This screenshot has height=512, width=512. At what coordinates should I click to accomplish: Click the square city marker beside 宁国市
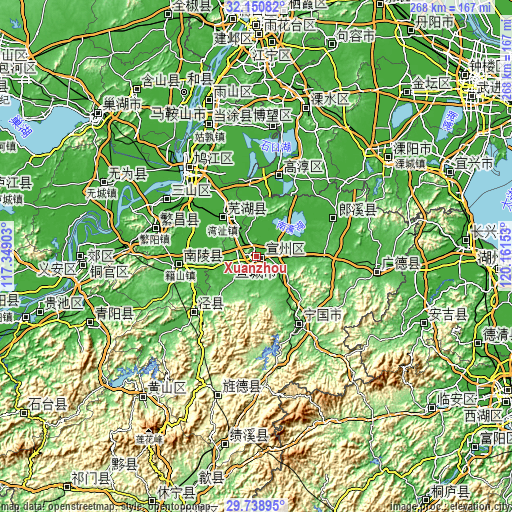tap(299, 324)
